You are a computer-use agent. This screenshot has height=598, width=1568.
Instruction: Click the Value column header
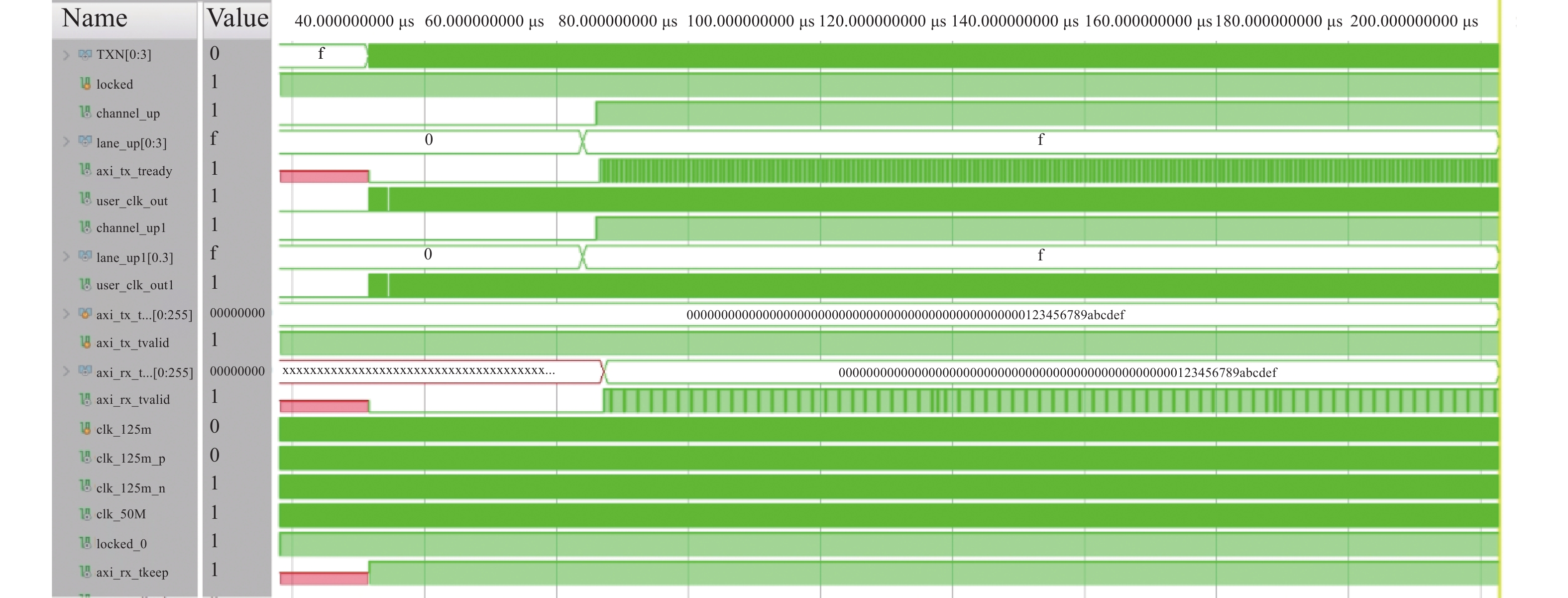(237, 18)
